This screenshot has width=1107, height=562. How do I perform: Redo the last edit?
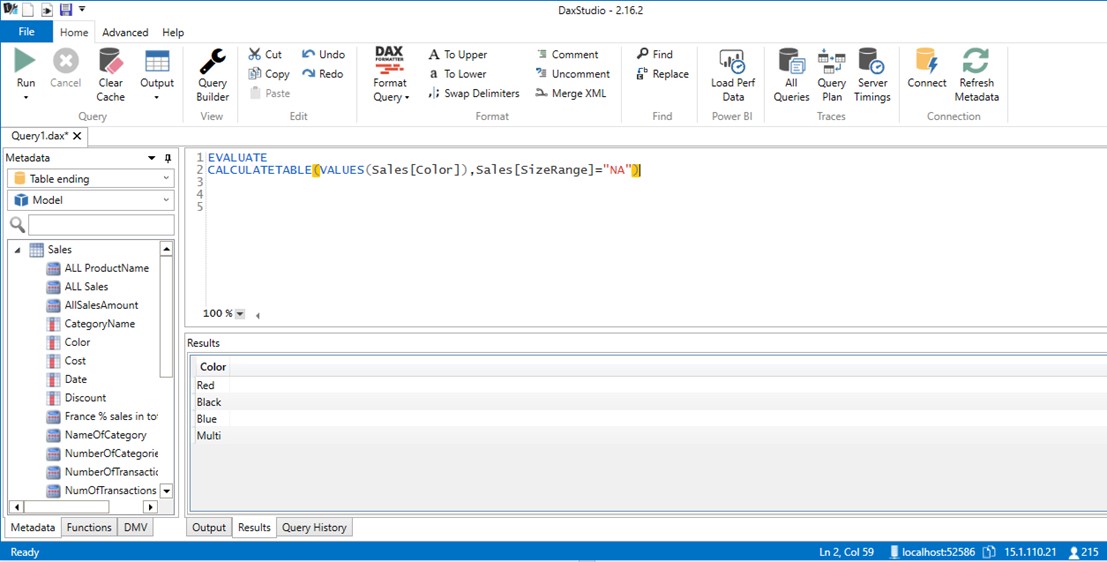[323, 73]
